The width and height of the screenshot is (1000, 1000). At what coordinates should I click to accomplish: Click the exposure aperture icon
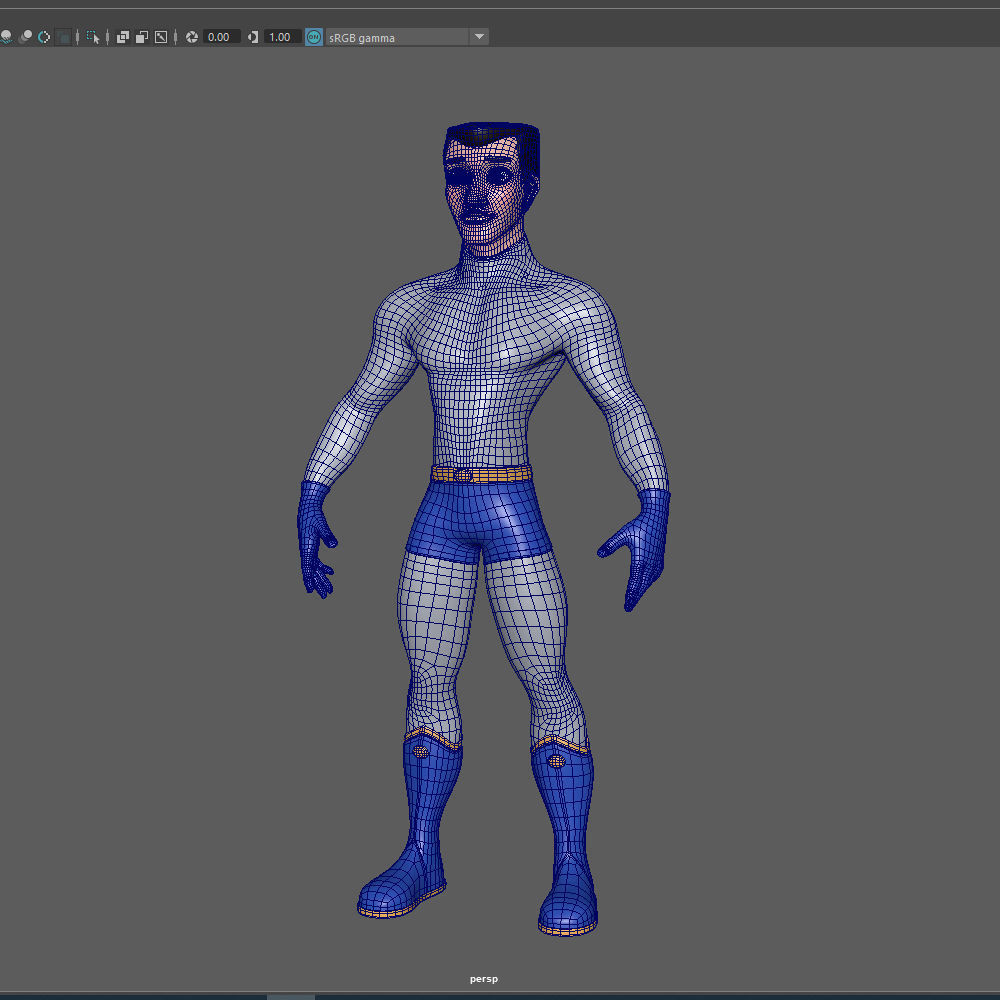click(191, 37)
